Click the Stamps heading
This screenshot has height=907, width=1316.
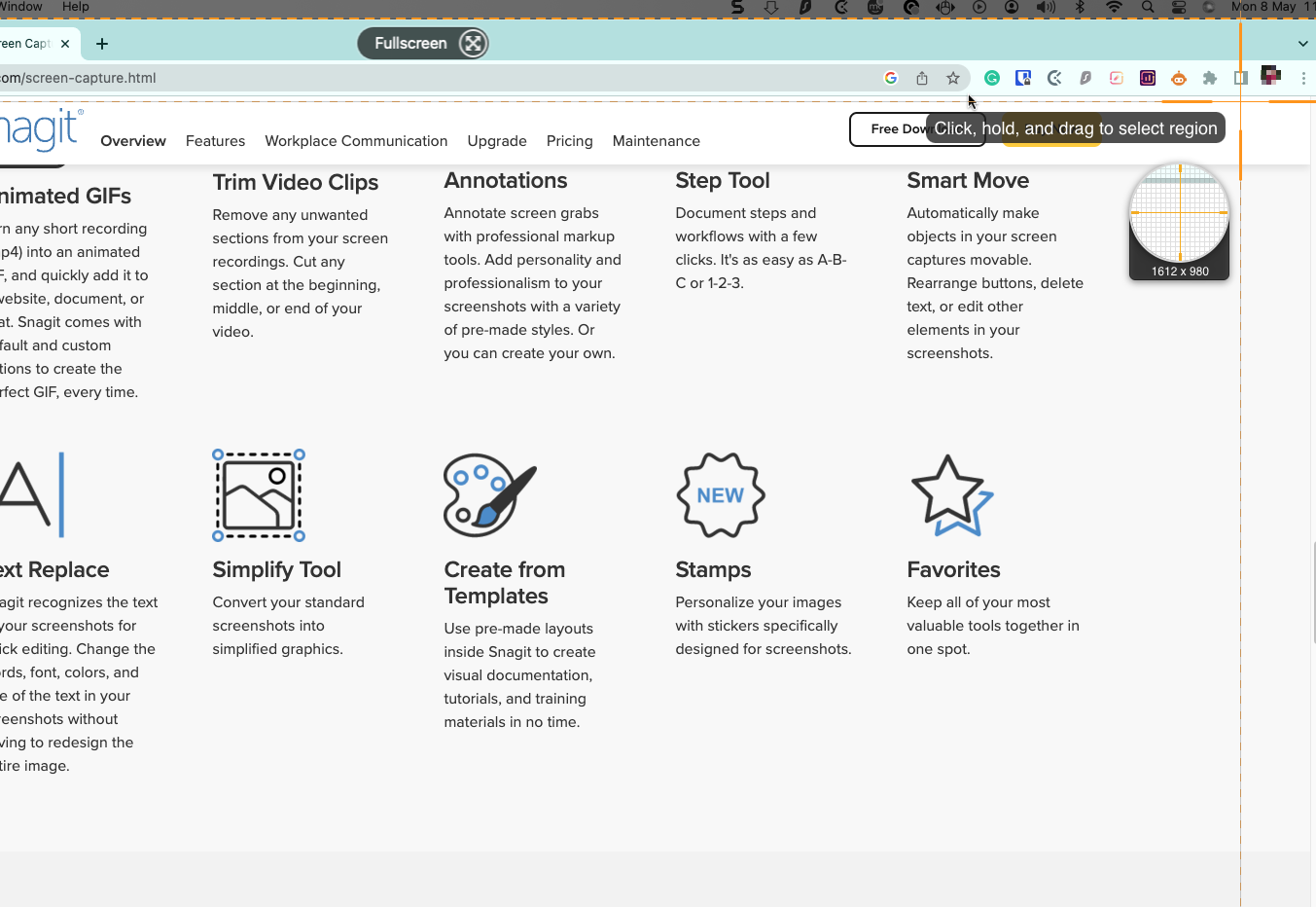[714, 570]
